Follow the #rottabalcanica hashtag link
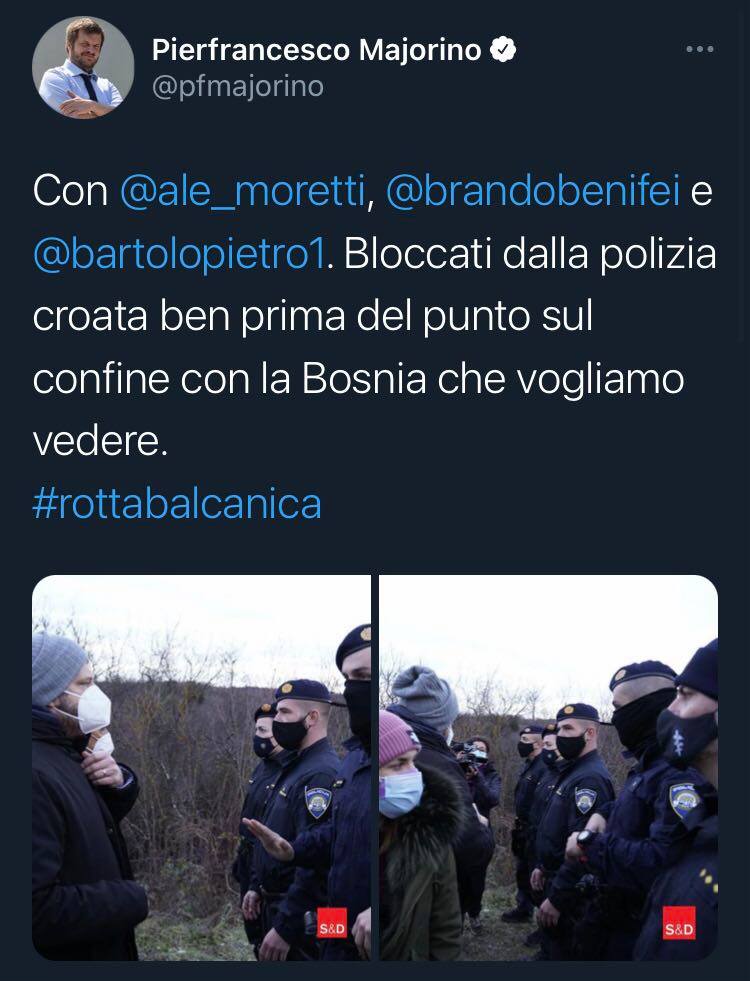Viewport: 750px width, 981px height. click(x=177, y=504)
